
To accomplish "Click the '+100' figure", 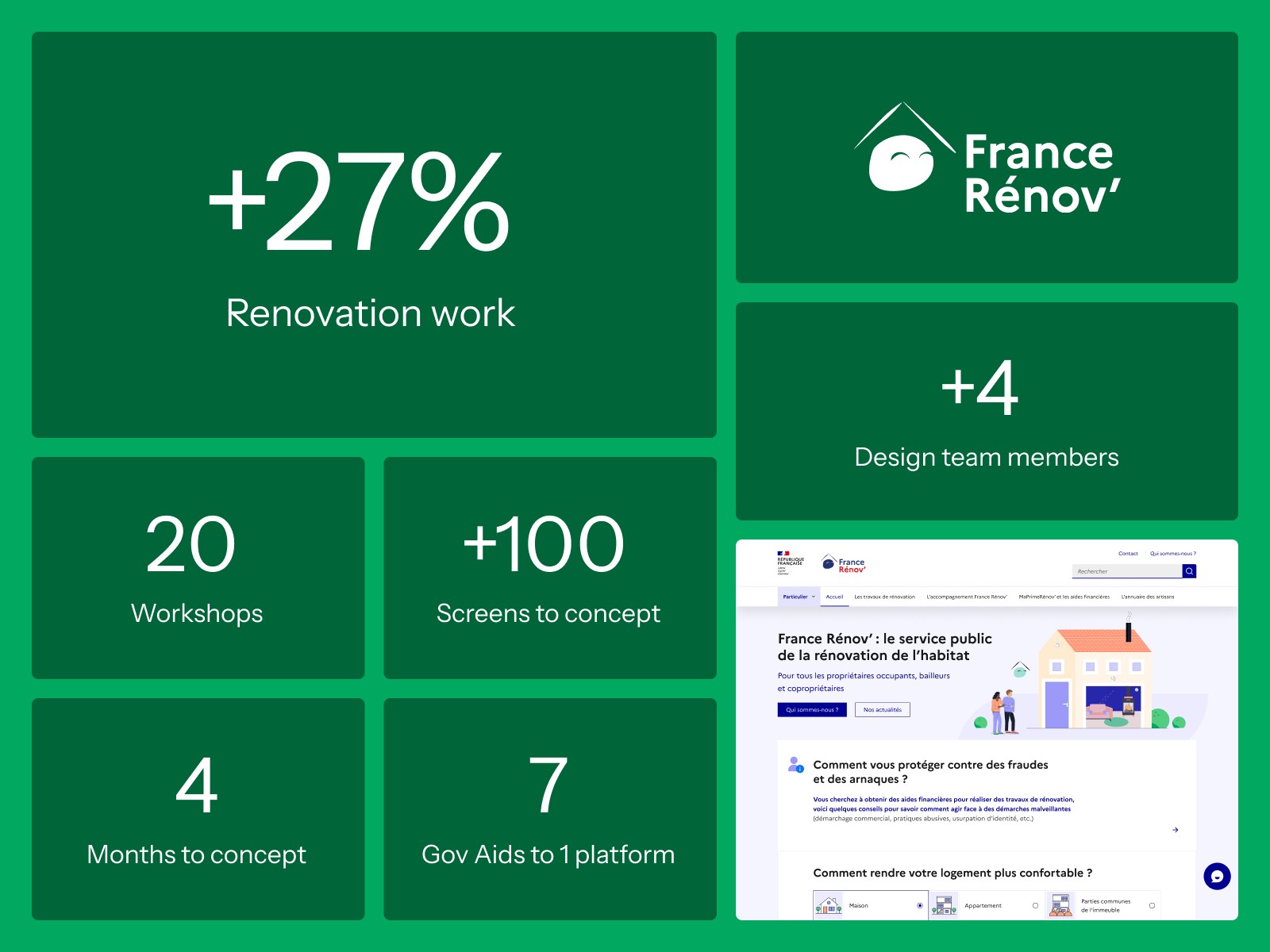I will coord(544,544).
